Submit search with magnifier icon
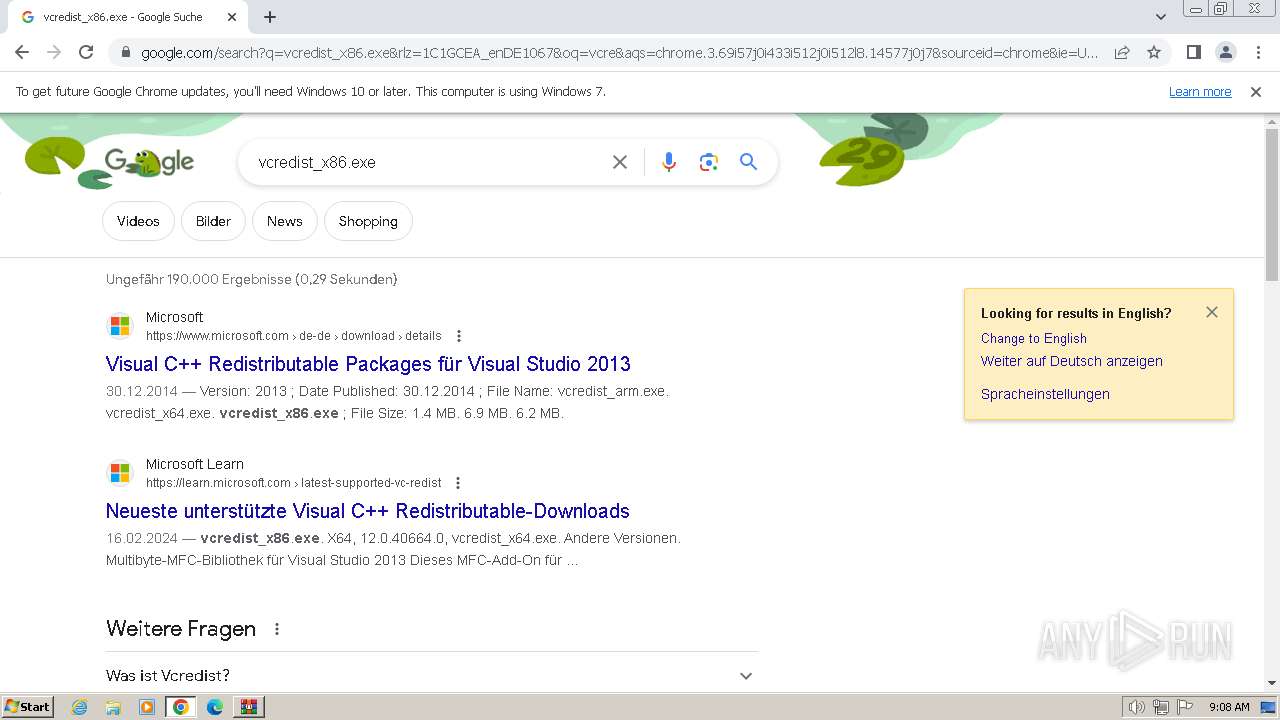Image resolution: width=1280 pixels, height=720 pixels. tap(748, 162)
